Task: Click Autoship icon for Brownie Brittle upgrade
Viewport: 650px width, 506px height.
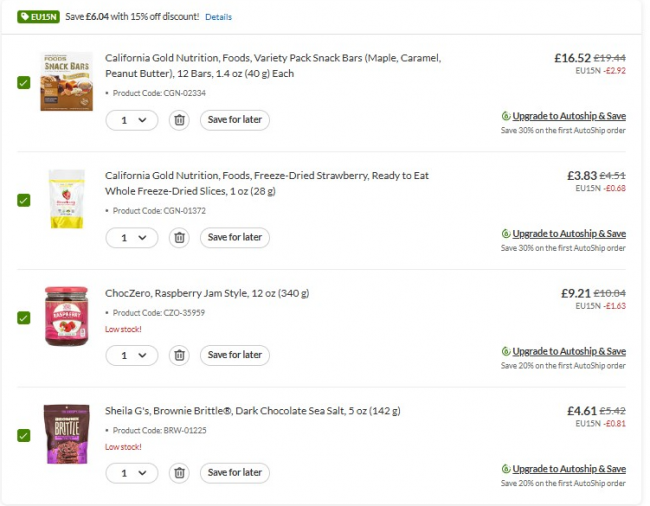Action: click(506, 469)
